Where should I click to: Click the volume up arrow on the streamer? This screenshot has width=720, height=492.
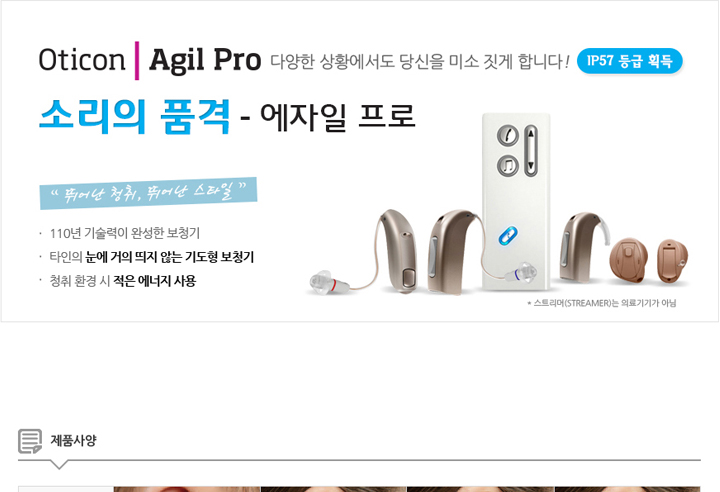[x=531, y=134]
